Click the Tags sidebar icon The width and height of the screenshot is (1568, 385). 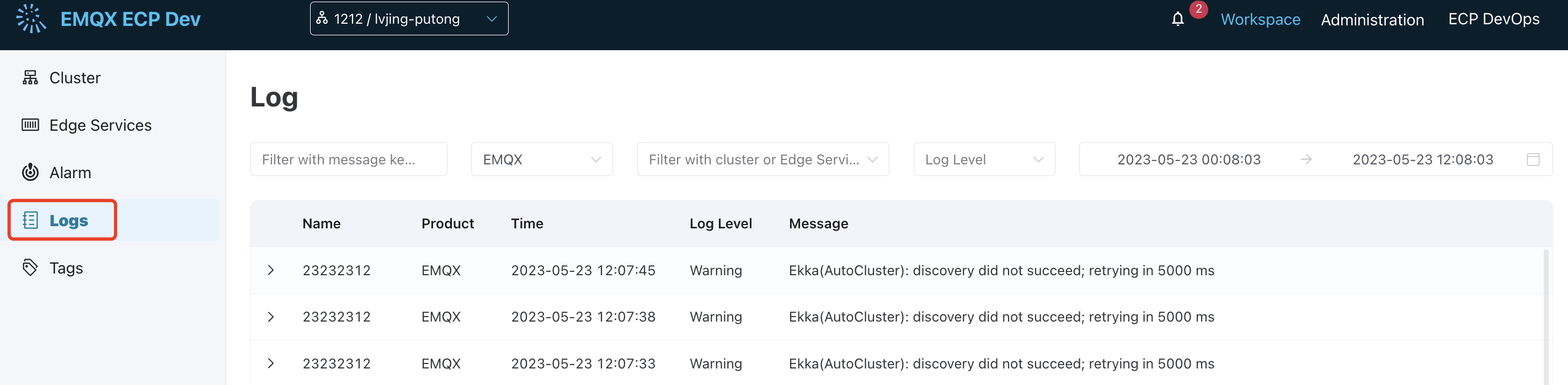pyautogui.click(x=30, y=268)
